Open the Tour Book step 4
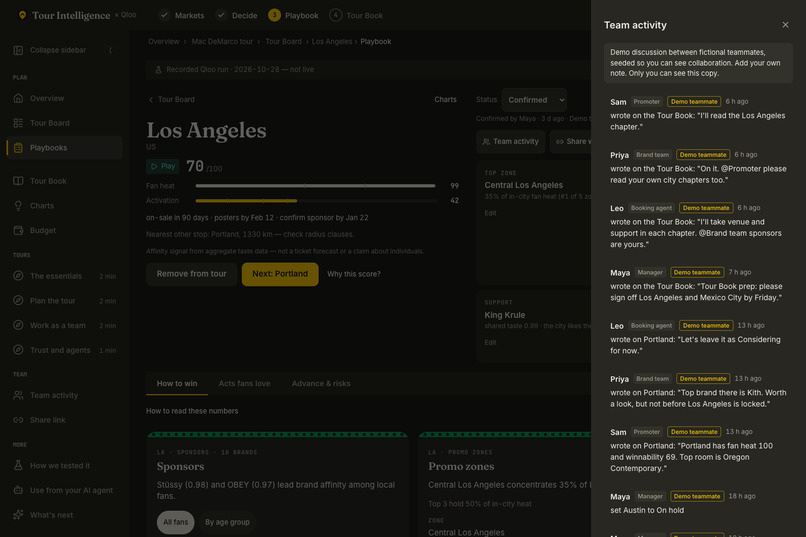 point(356,15)
